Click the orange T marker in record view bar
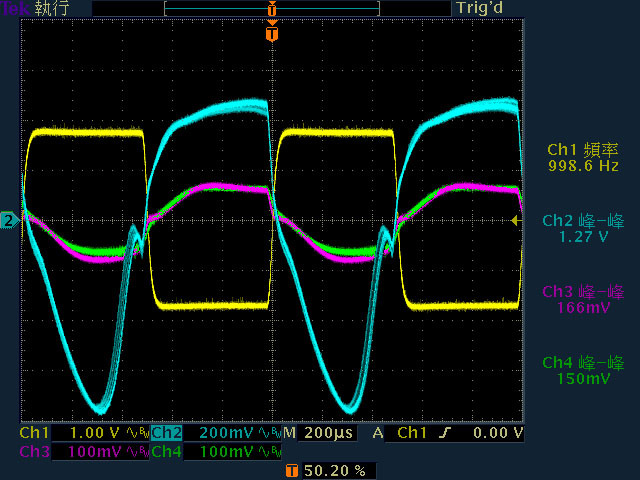Image resolution: width=640 pixels, height=480 pixels. [x=272, y=9]
